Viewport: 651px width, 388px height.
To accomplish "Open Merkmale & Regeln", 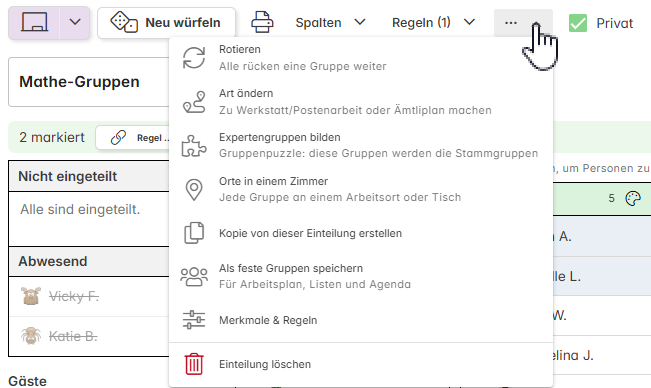I will (361, 320).
